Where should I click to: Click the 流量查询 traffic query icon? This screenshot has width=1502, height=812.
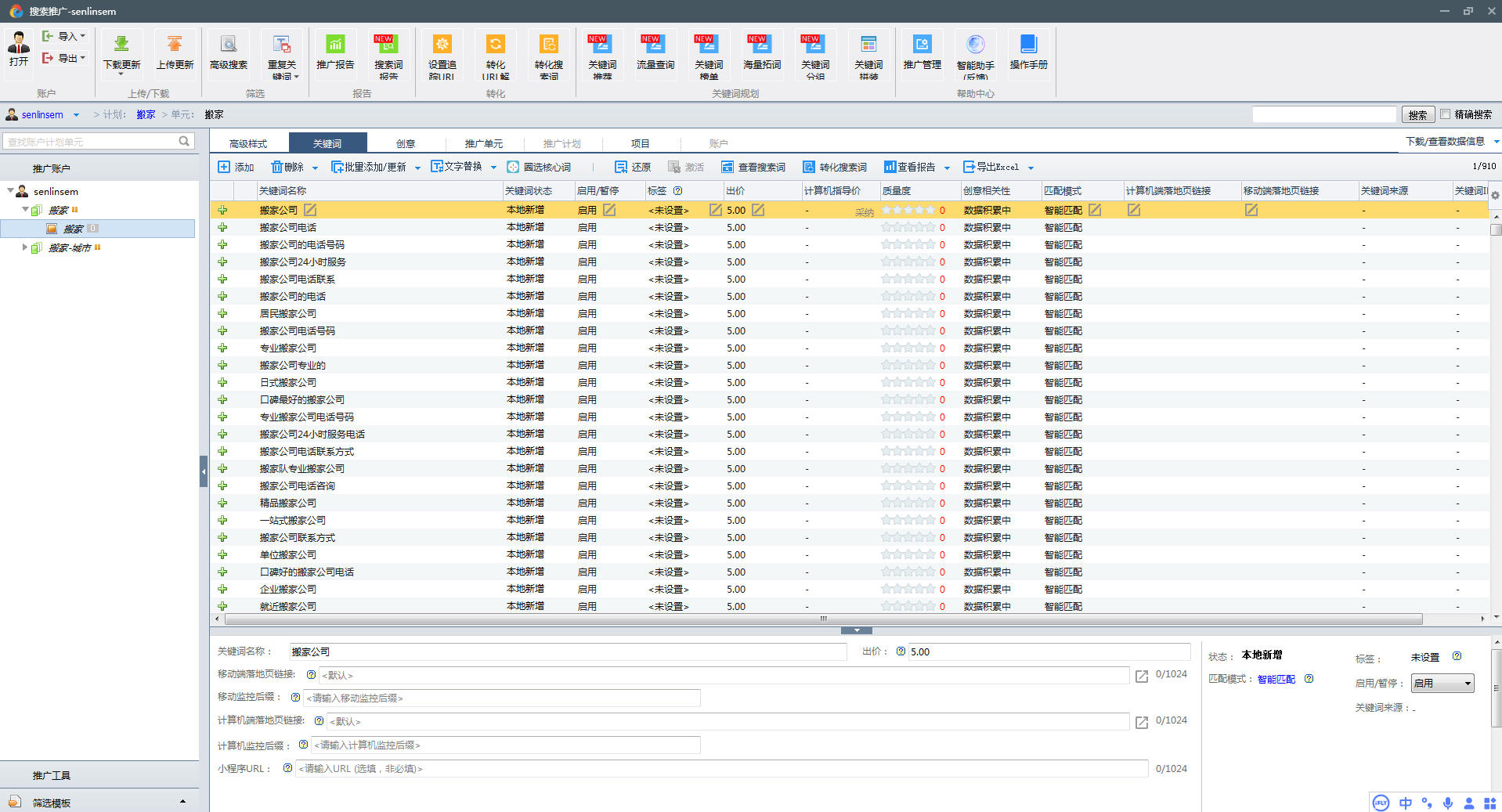coord(655,45)
